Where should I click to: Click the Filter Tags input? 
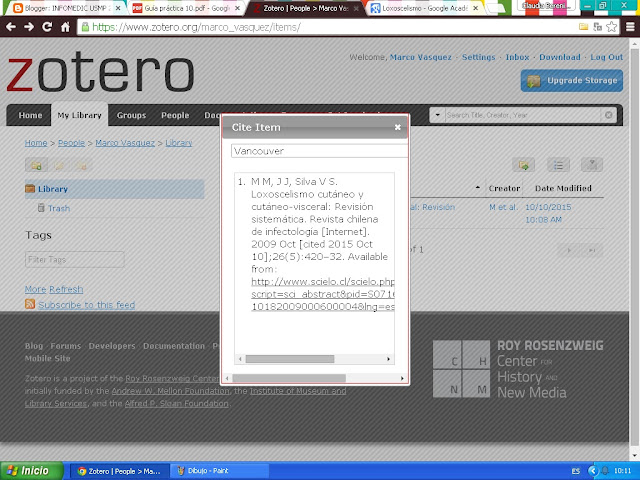pyautogui.click(x=75, y=260)
